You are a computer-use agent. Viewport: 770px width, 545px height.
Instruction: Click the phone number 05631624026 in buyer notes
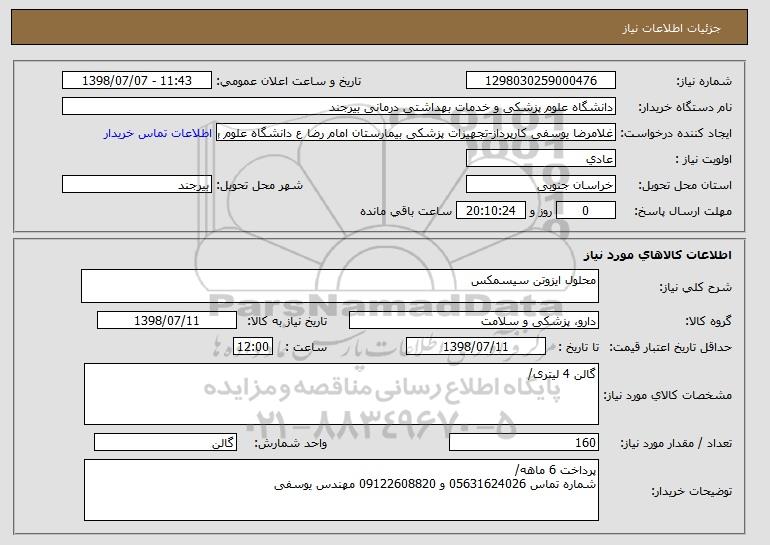[488, 484]
